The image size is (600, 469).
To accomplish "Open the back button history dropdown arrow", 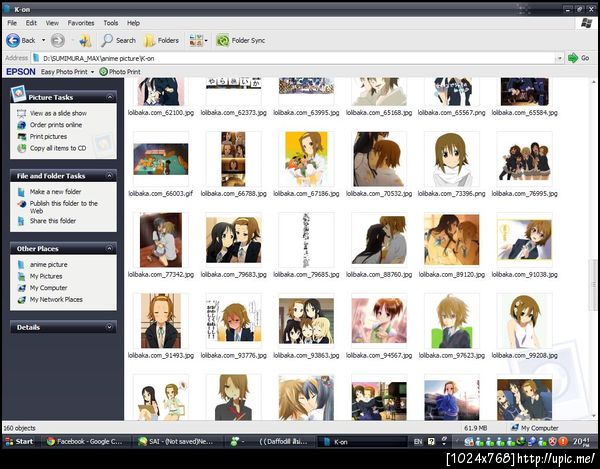I will pyautogui.click(x=43, y=40).
